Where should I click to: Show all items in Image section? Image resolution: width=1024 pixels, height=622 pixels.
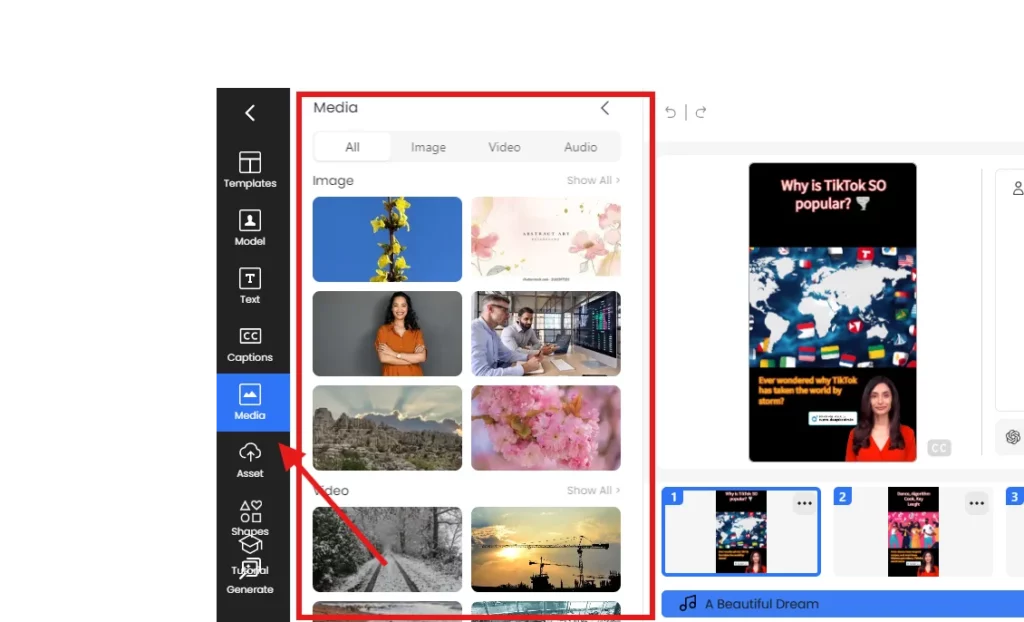[594, 180]
